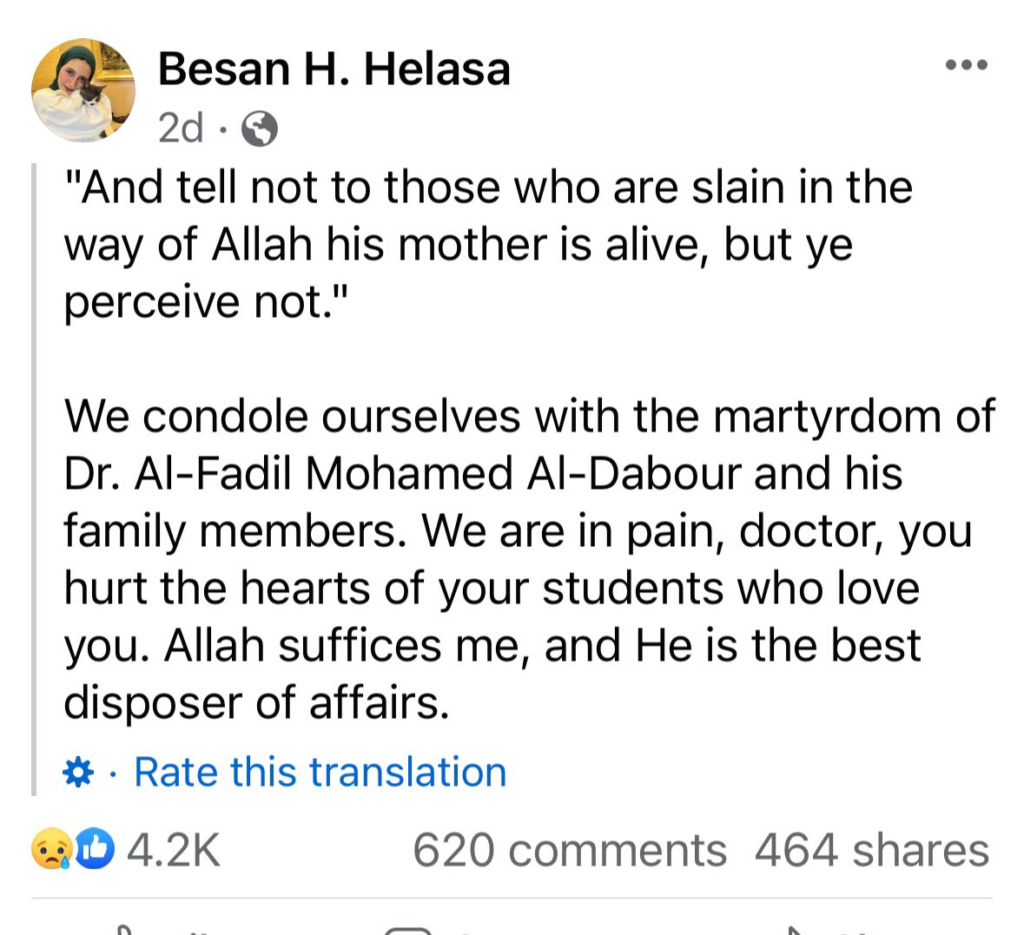Viewport: 1024px width, 935px height.
Task: Open the 620 comments list
Action: (x=569, y=851)
